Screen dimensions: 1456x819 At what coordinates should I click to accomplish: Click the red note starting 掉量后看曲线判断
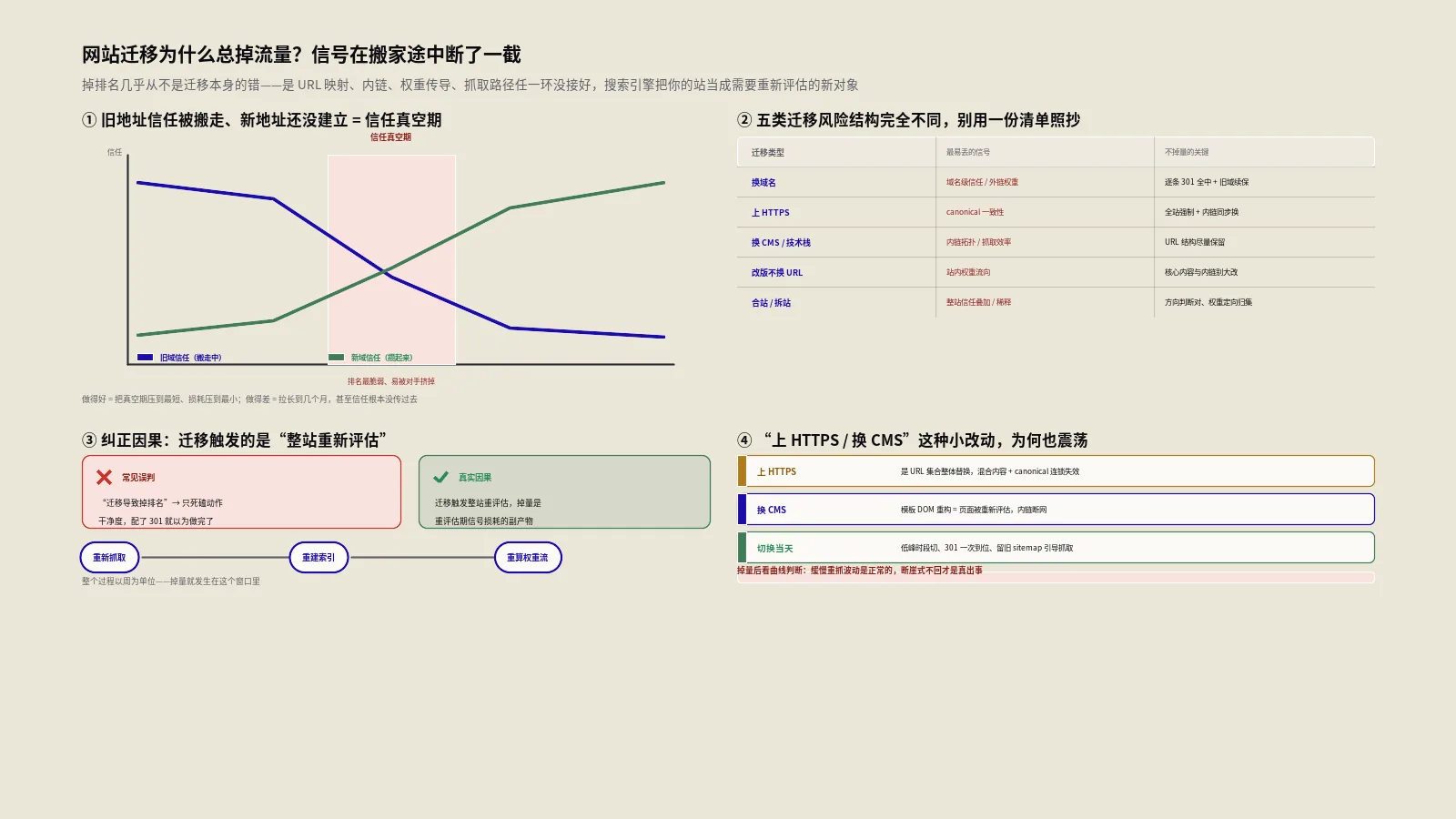[860, 571]
